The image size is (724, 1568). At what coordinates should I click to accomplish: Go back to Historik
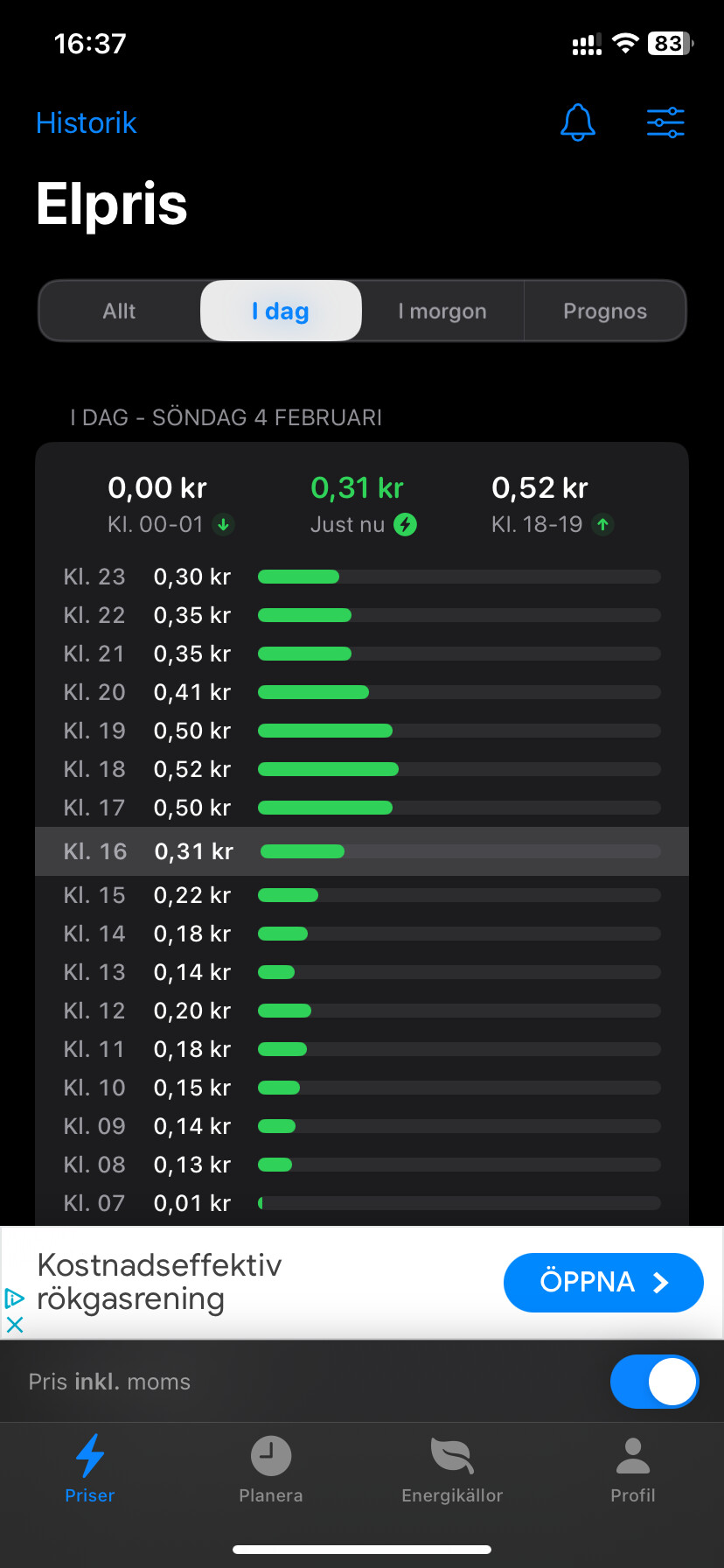(x=87, y=123)
